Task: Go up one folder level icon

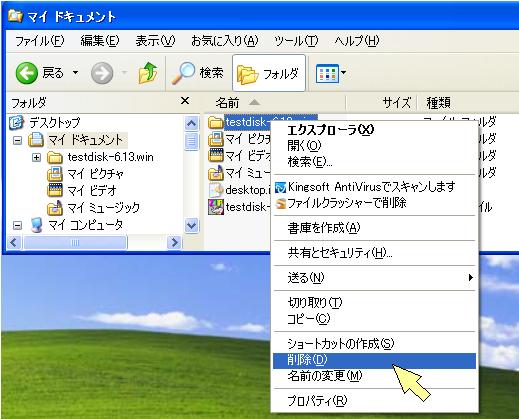Action: [x=148, y=72]
